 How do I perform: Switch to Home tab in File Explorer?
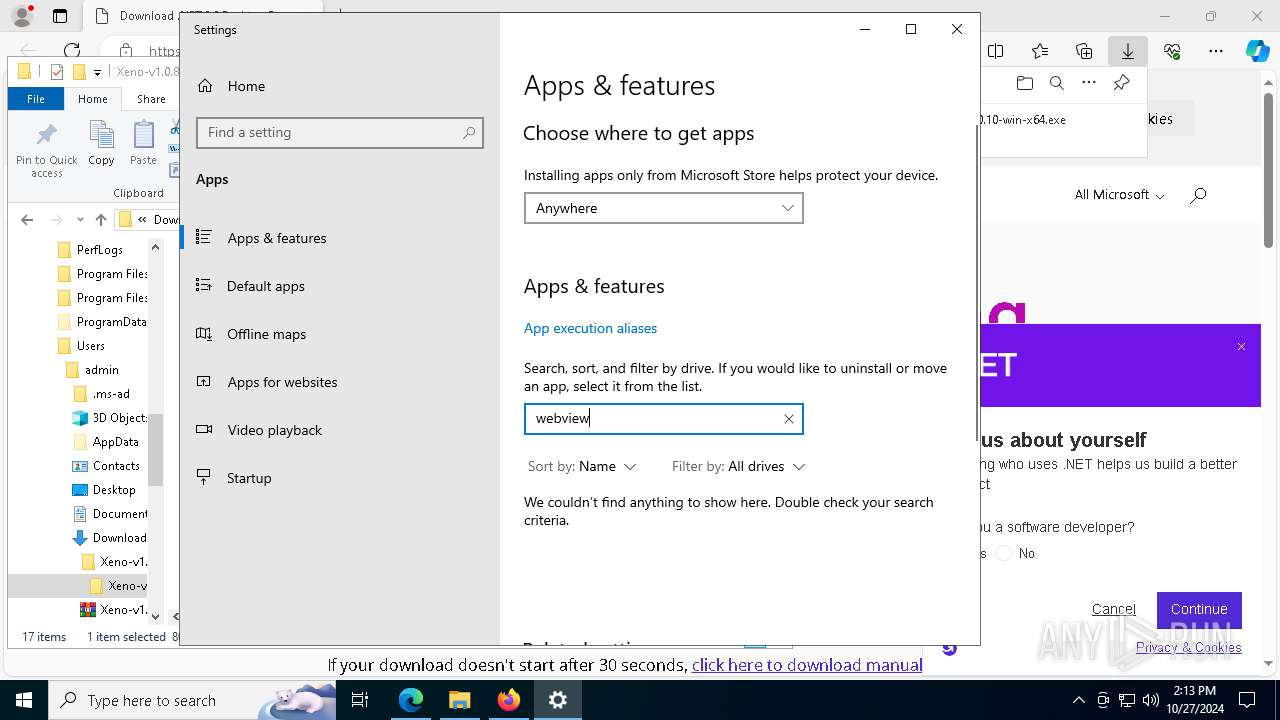coord(93,99)
